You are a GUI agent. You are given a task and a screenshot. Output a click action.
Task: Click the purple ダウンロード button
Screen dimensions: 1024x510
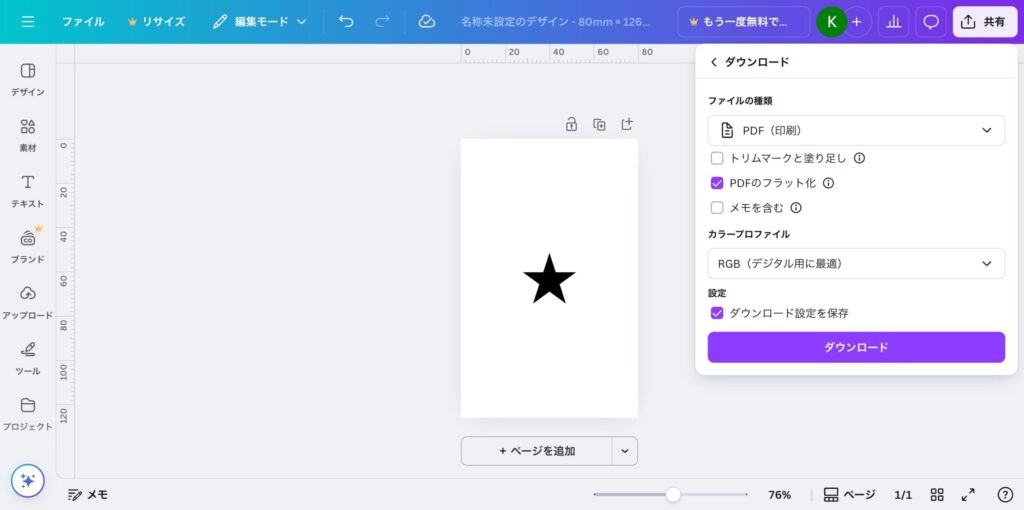pyautogui.click(x=856, y=347)
